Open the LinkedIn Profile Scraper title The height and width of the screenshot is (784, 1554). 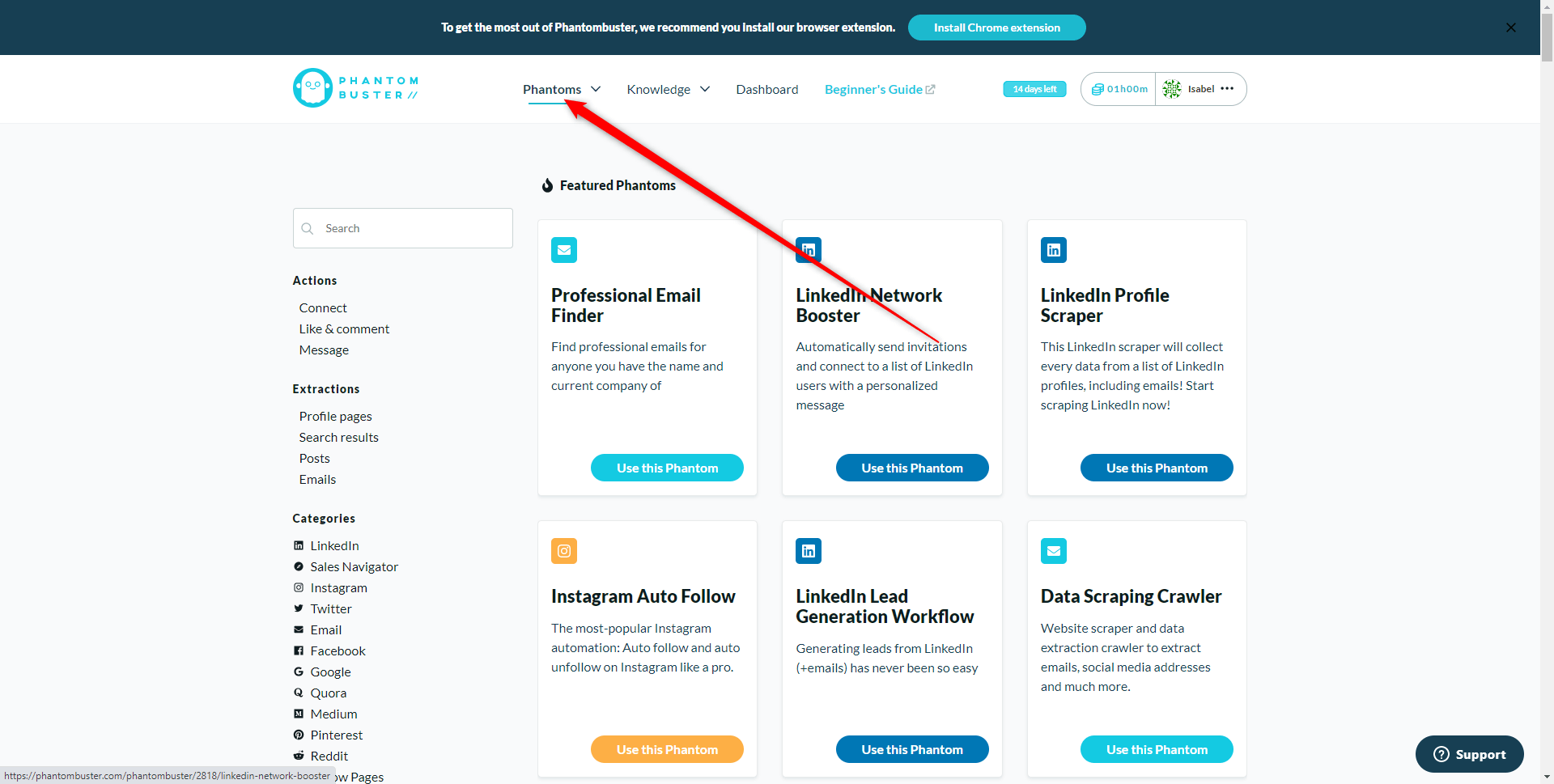click(x=1105, y=305)
